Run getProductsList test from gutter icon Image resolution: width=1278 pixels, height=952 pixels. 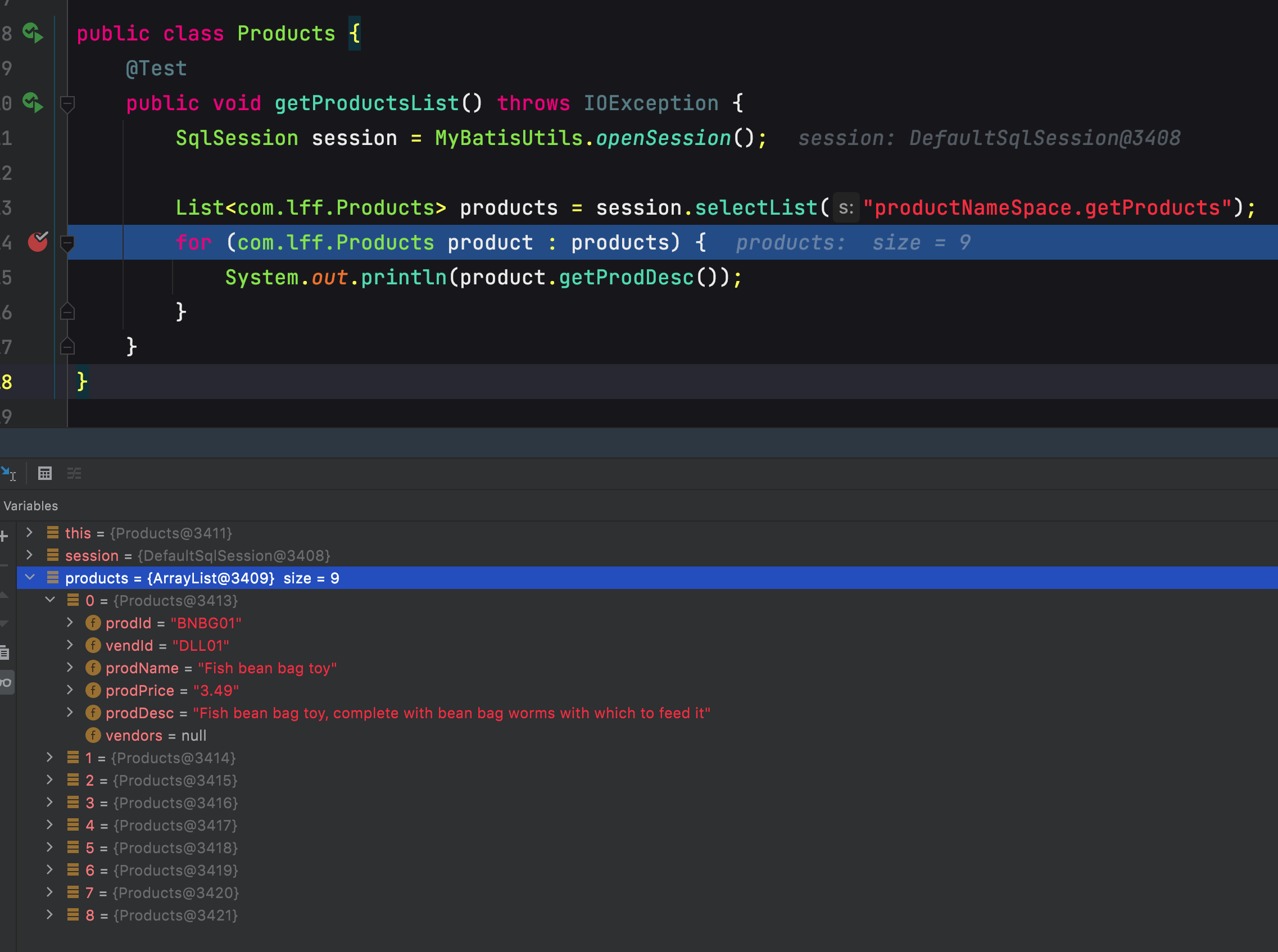pyautogui.click(x=33, y=103)
